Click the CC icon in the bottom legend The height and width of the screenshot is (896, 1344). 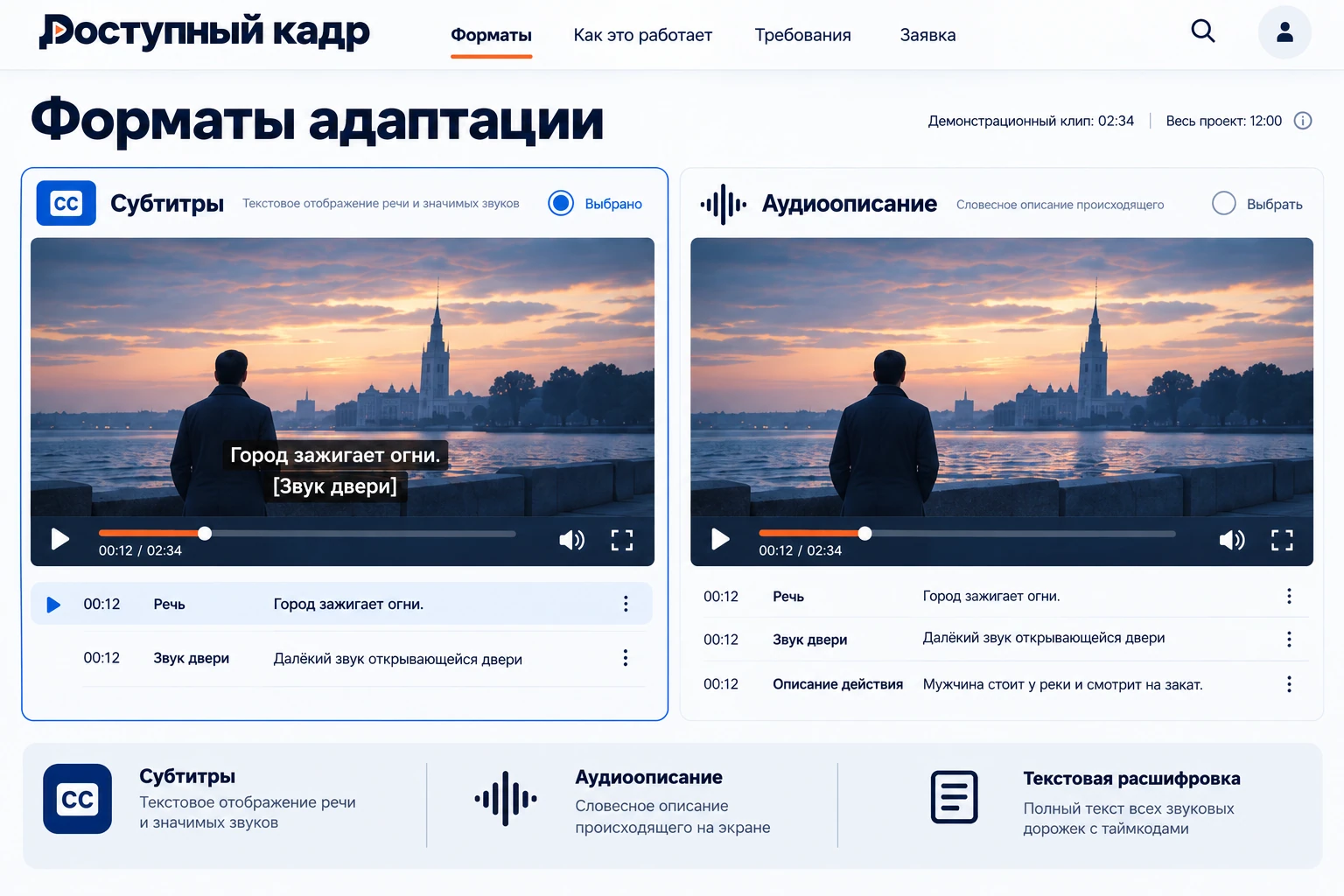[78, 799]
